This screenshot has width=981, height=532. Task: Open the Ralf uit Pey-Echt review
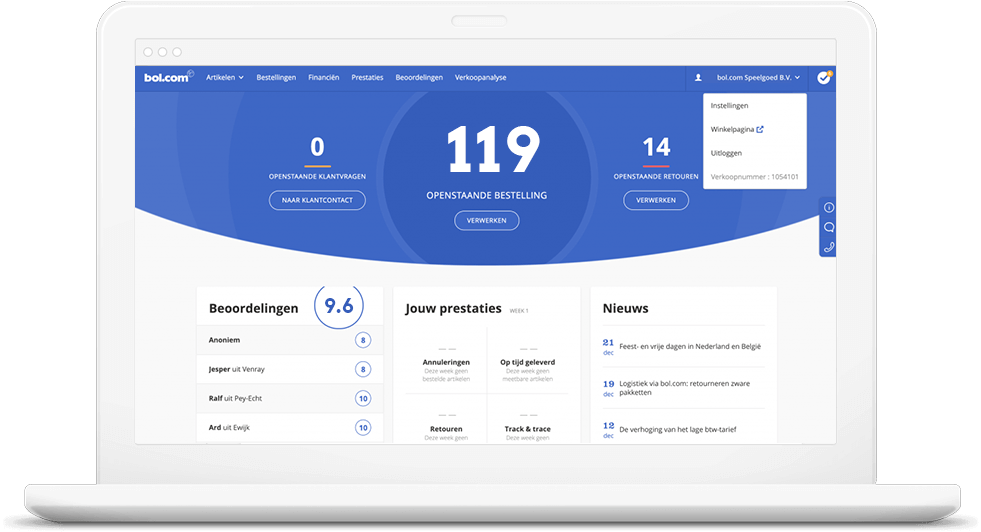(x=290, y=398)
